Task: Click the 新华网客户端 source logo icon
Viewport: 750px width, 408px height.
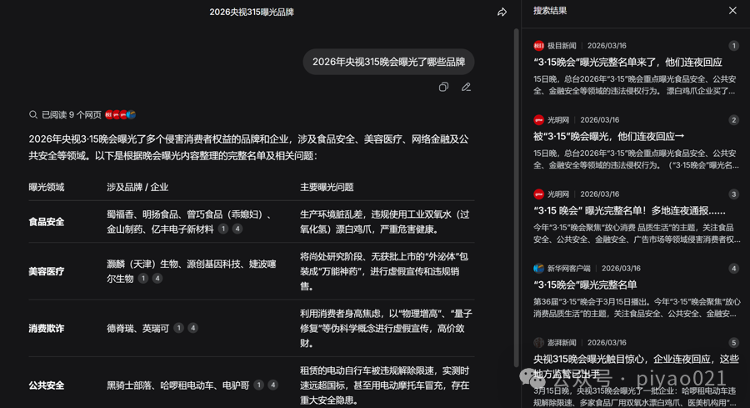Action: point(539,268)
